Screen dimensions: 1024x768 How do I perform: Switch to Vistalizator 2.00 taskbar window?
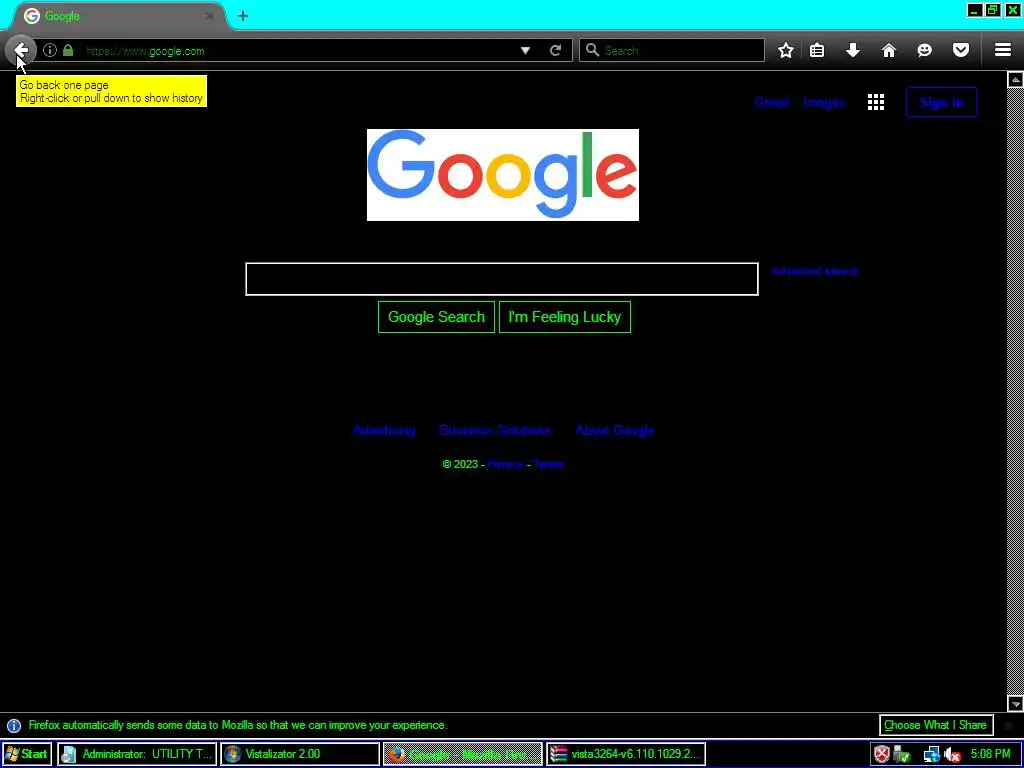[300, 754]
